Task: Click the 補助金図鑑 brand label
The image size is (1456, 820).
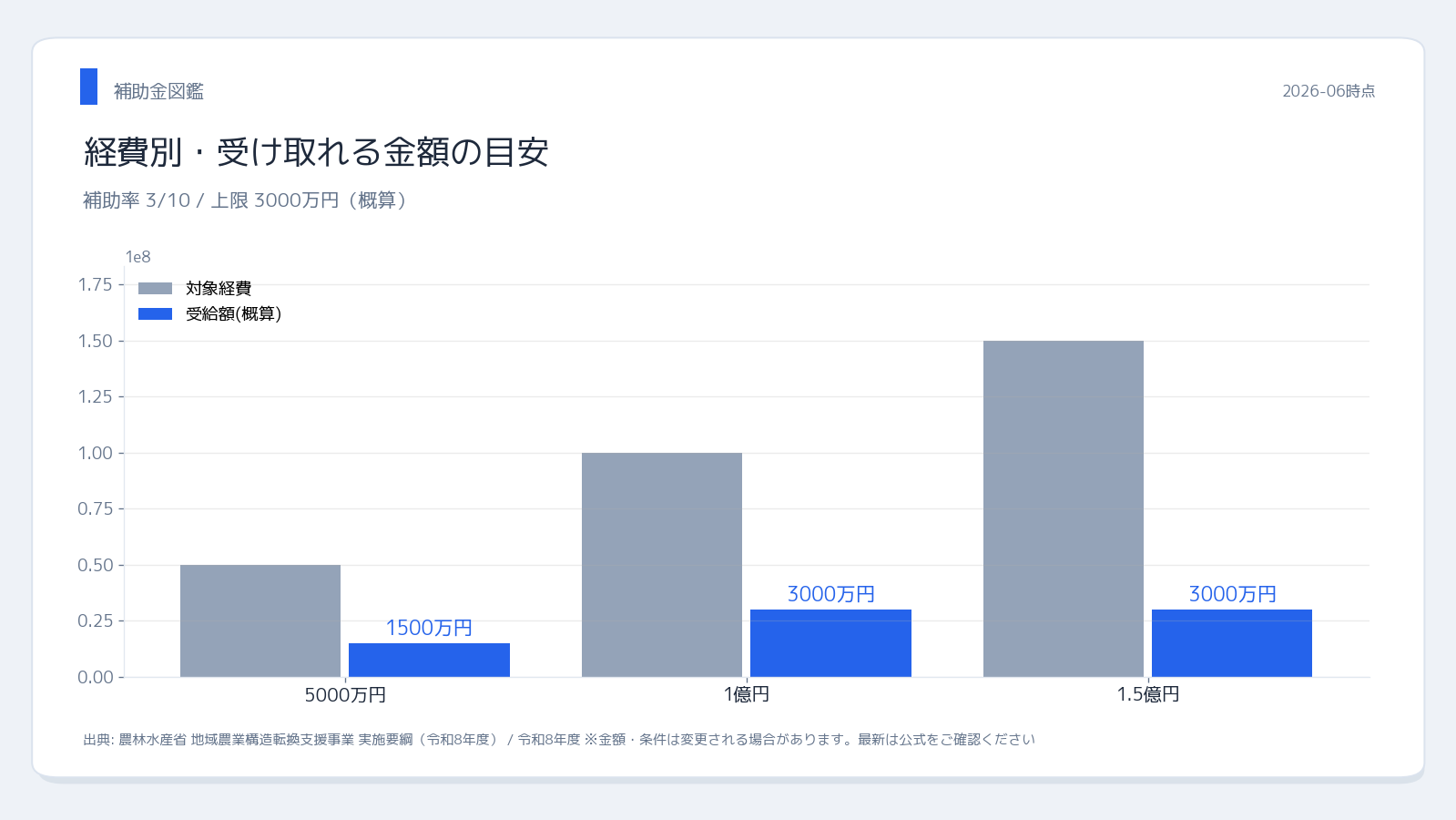Action: coord(158,91)
